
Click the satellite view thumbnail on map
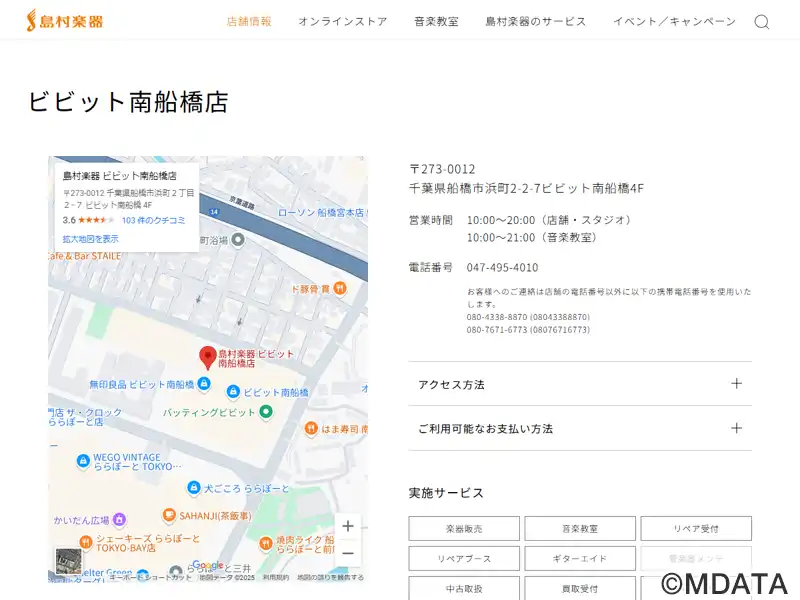(68, 561)
